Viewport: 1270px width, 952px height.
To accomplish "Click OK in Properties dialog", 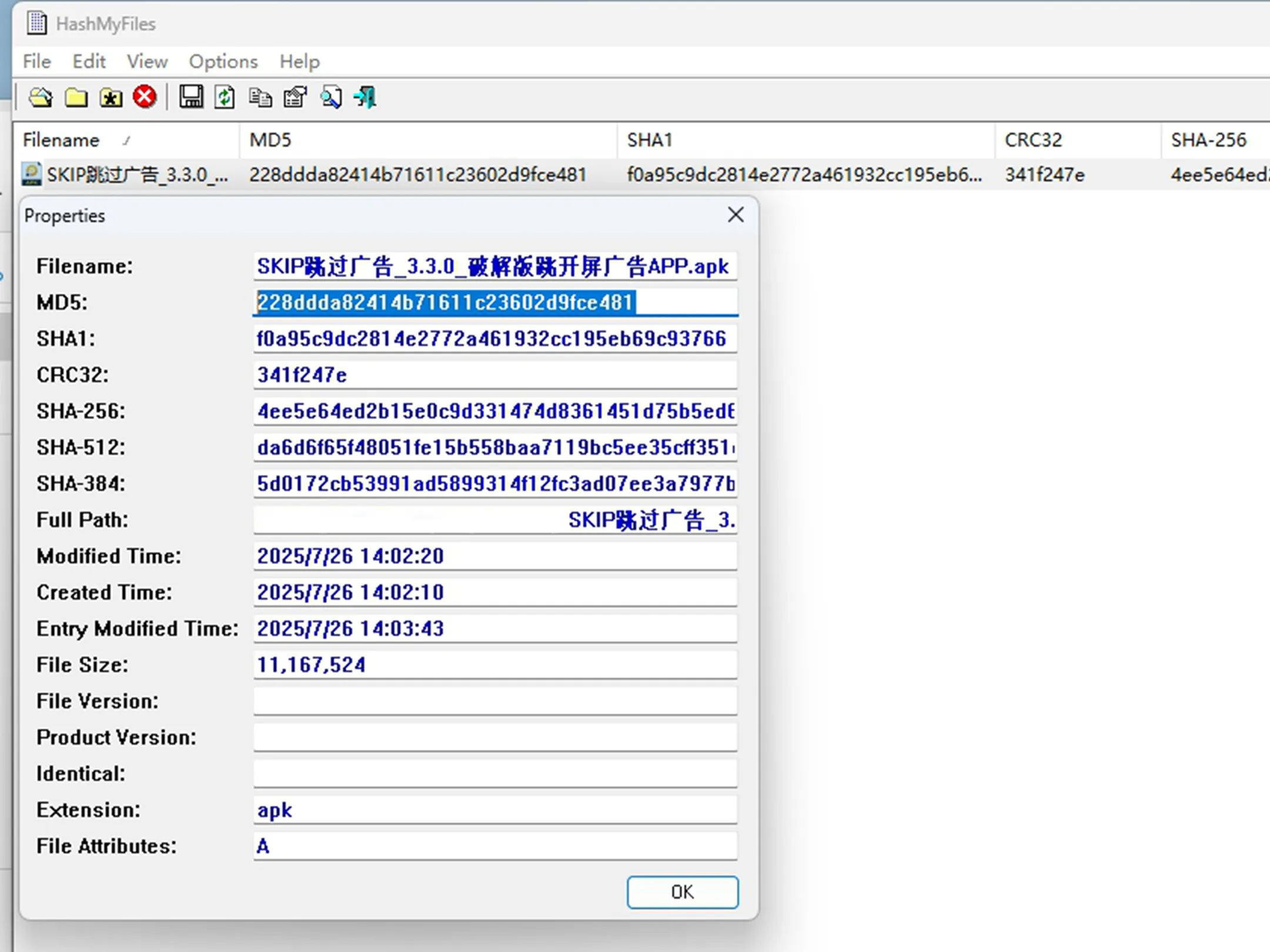I will [682, 892].
